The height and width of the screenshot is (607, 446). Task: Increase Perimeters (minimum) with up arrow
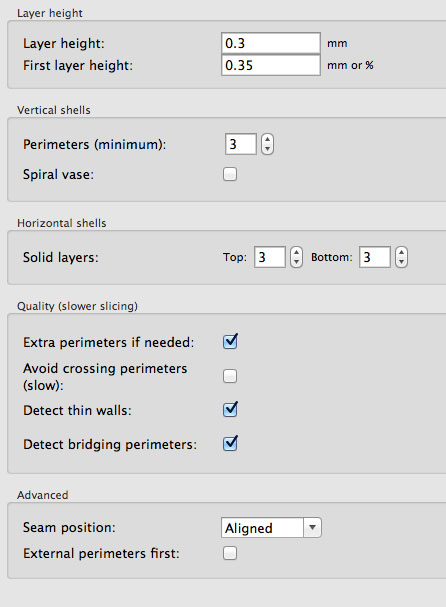pyautogui.click(x=267, y=139)
